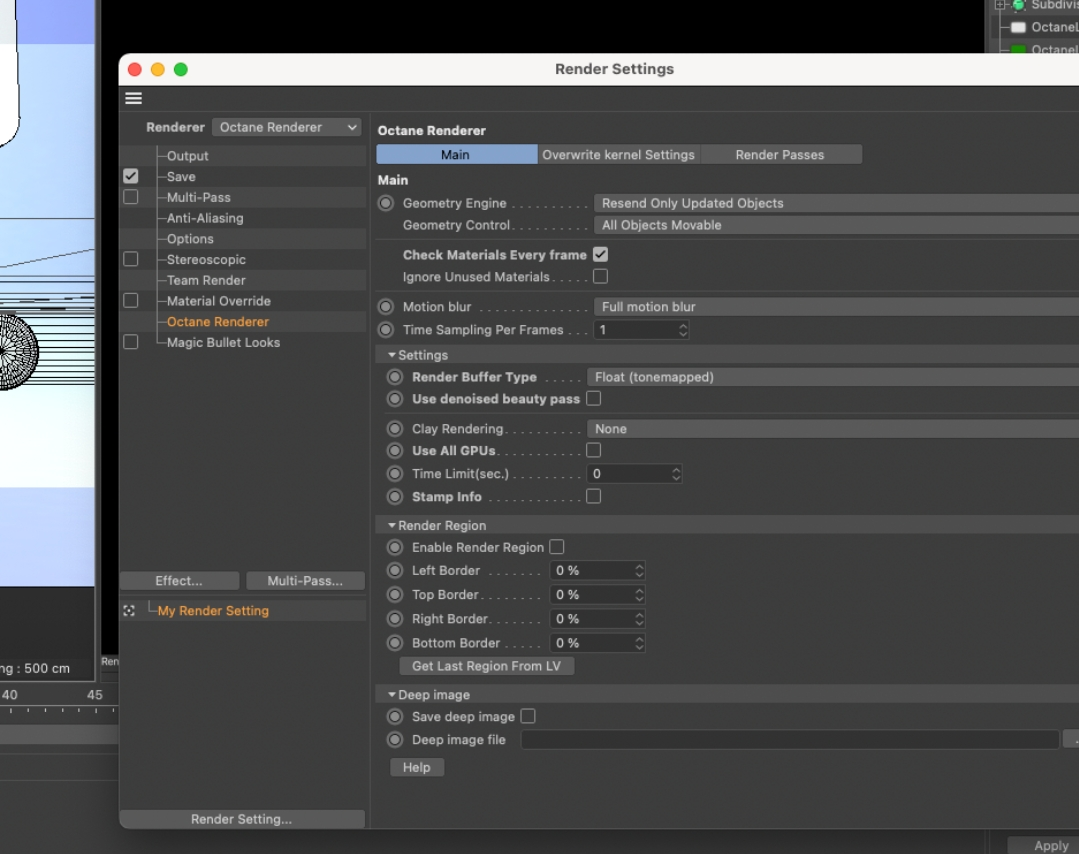
Task: Collapse the Render Region section
Action: 392,526
